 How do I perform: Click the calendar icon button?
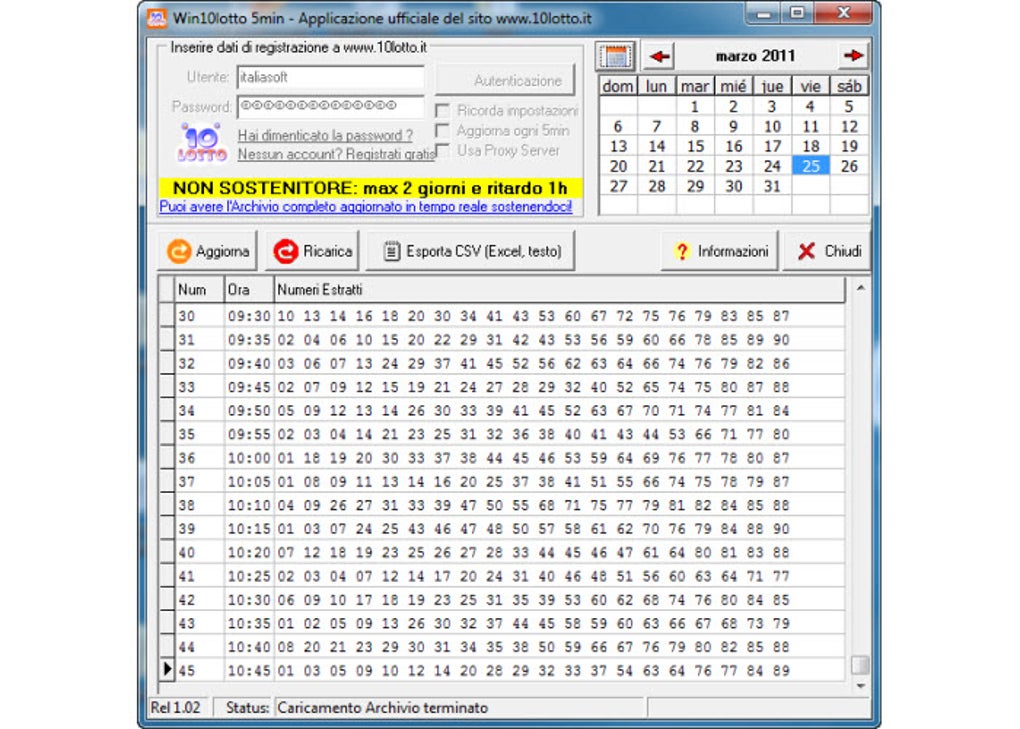[x=615, y=57]
